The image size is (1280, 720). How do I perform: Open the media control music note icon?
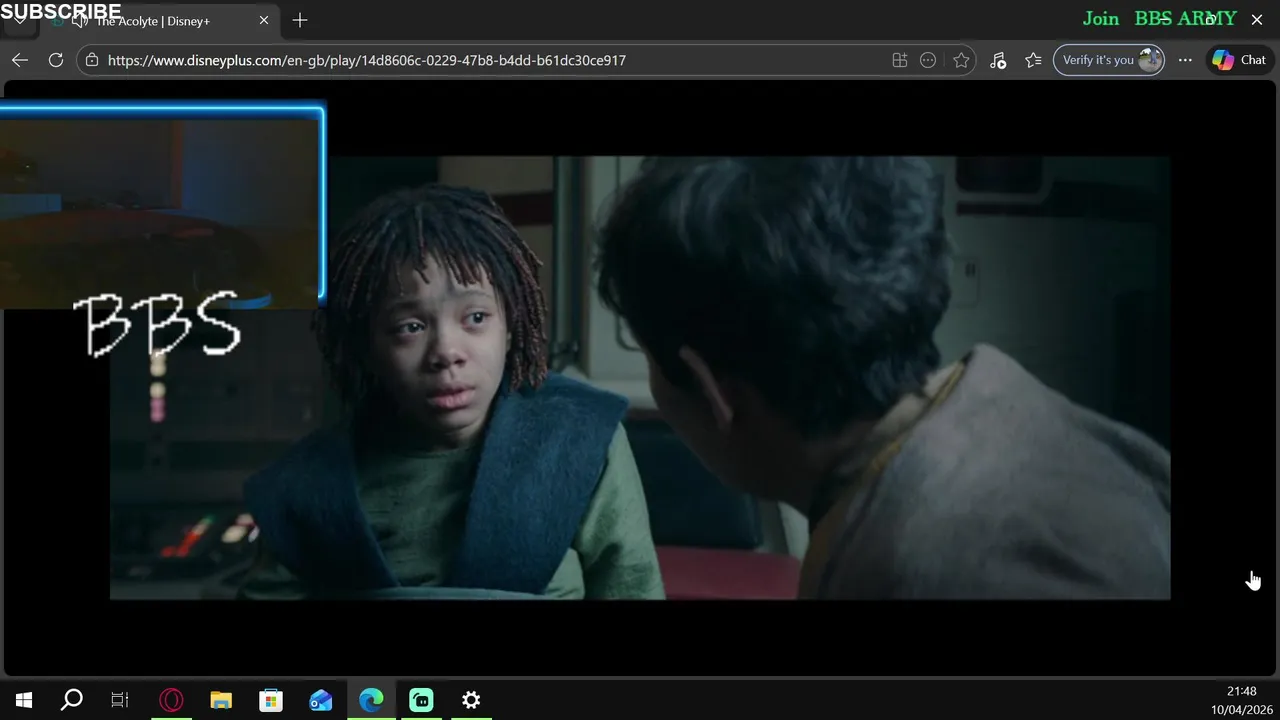click(998, 60)
